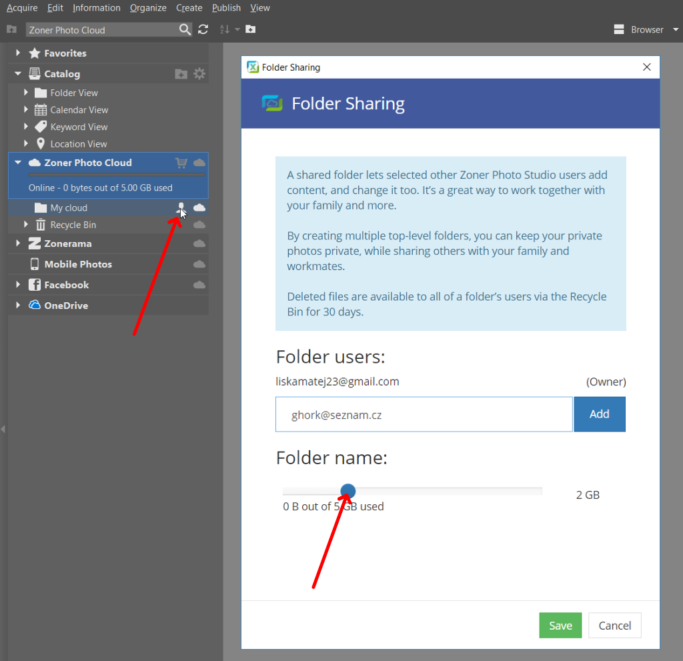The height and width of the screenshot is (661, 683).
Task: Open the Publish menu
Action: [x=226, y=8]
